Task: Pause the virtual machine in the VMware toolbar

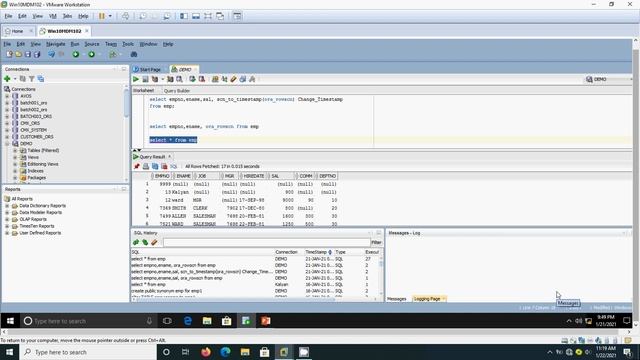Action: coord(102,16)
